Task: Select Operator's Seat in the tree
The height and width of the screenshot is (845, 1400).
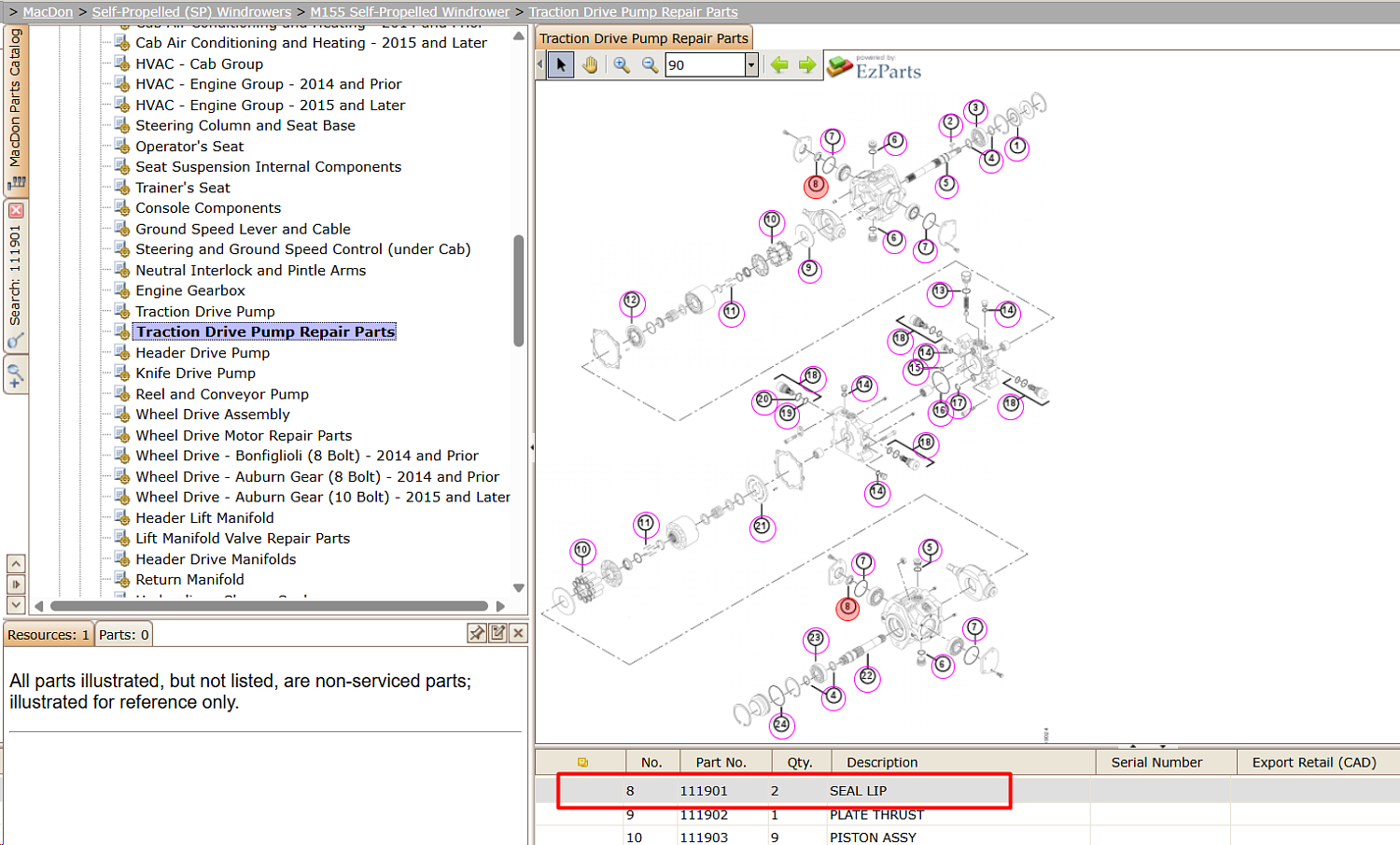Action: pyautogui.click(x=189, y=146)
